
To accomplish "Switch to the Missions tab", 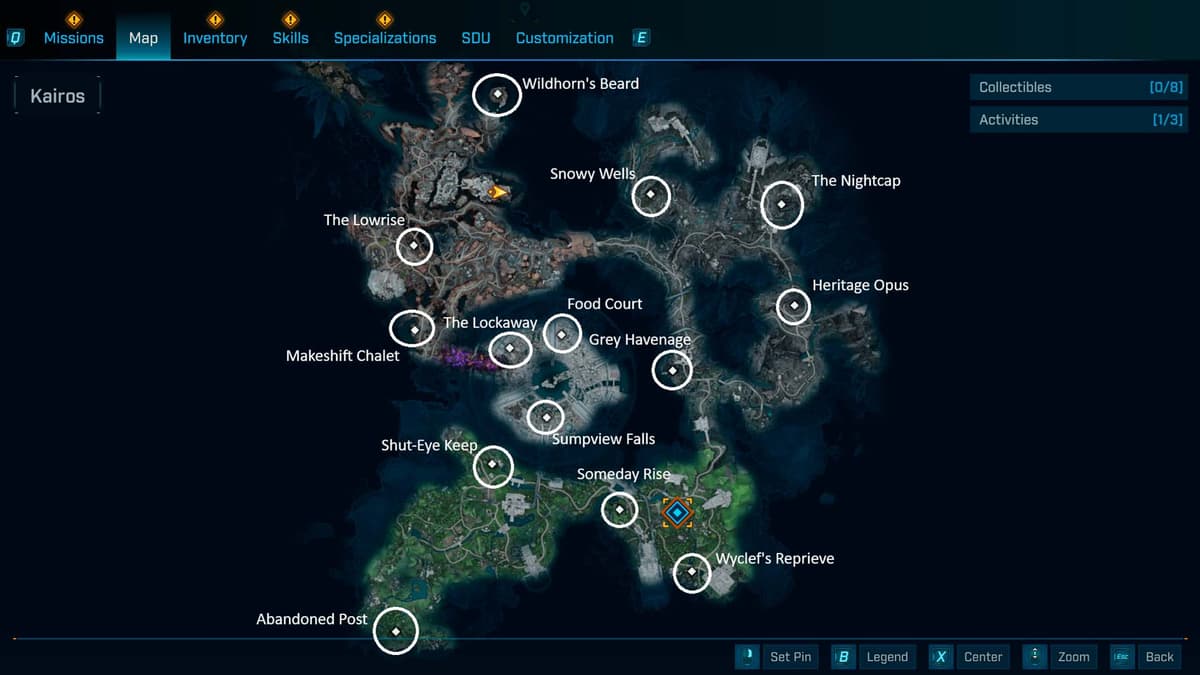I will [73, 38].
